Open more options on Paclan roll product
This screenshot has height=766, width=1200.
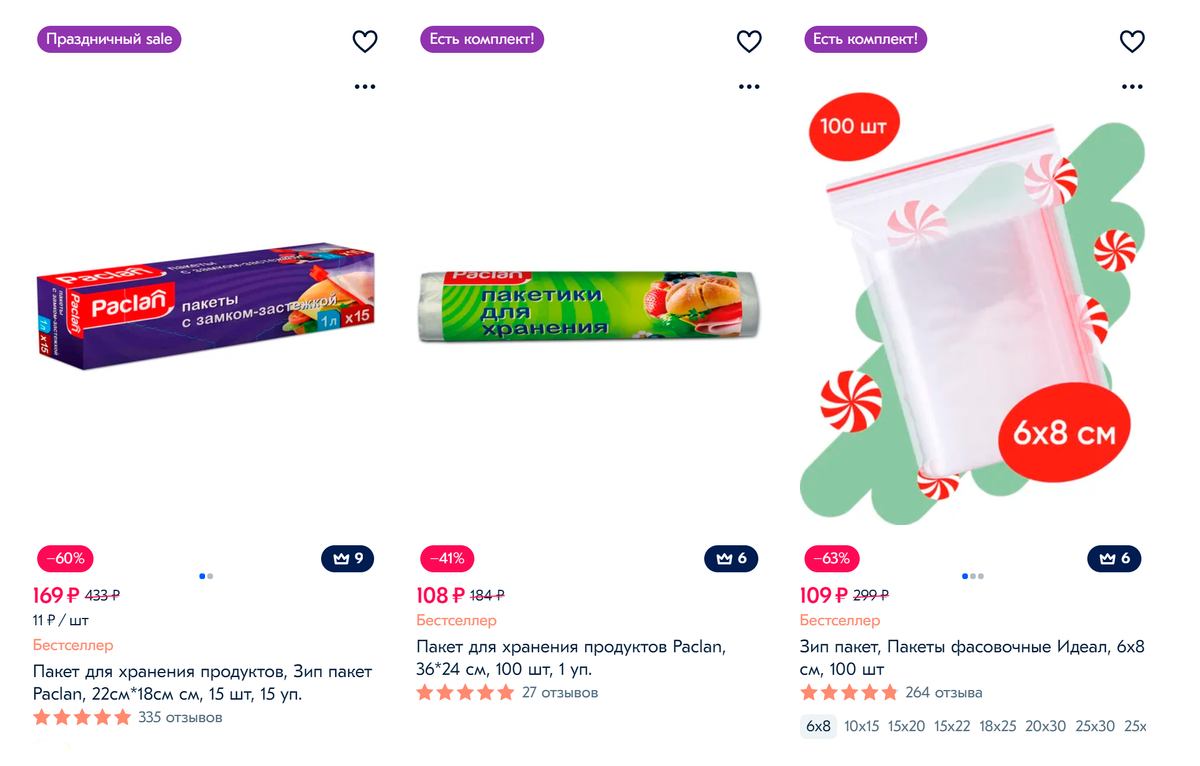coord(749,87)
